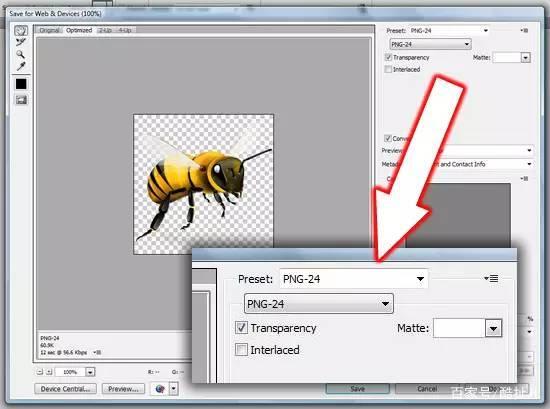Viewport: 550px width, 409px height.
Task: Toggle small Interlaced checkbox under Preset panel
Action: point(388,69)
